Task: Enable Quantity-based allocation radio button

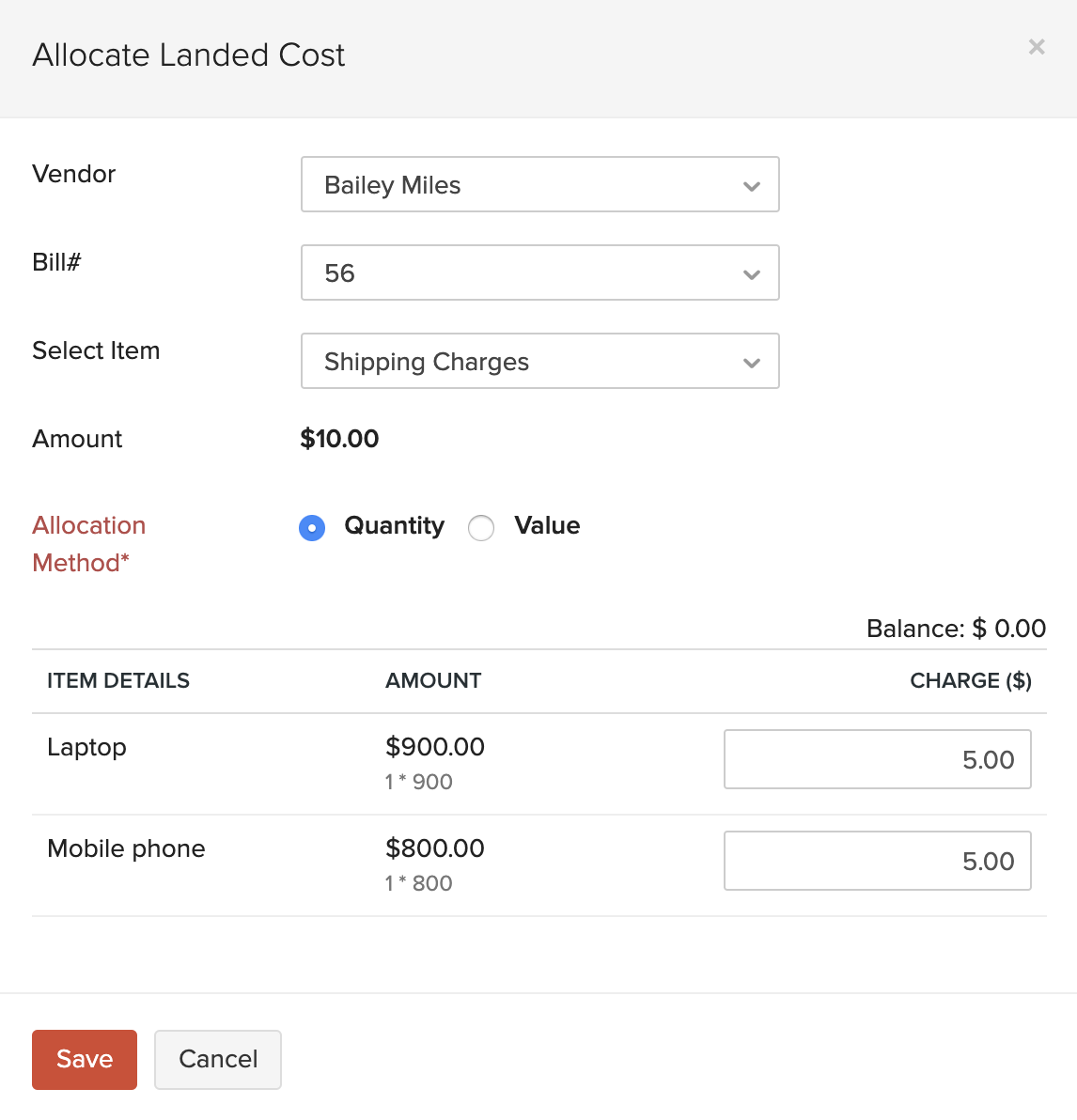Action: coord(311,528)
